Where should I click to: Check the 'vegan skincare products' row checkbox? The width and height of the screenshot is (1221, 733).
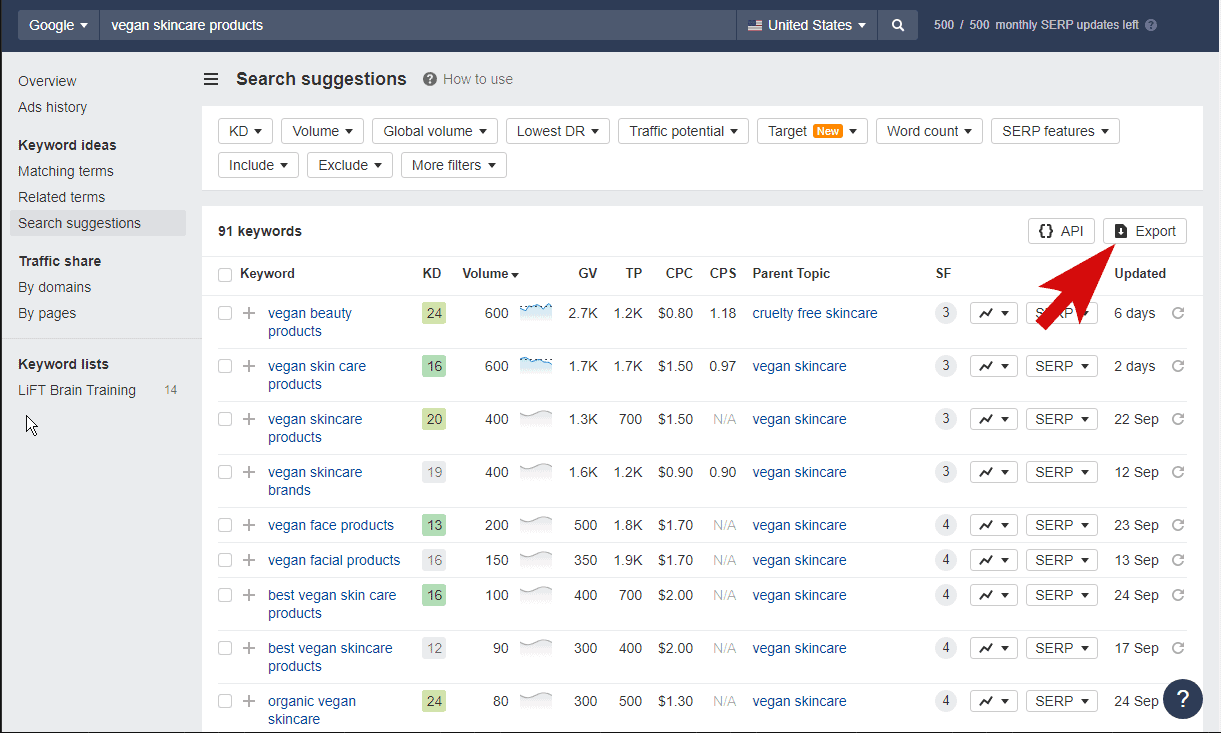tap(225, 419)
